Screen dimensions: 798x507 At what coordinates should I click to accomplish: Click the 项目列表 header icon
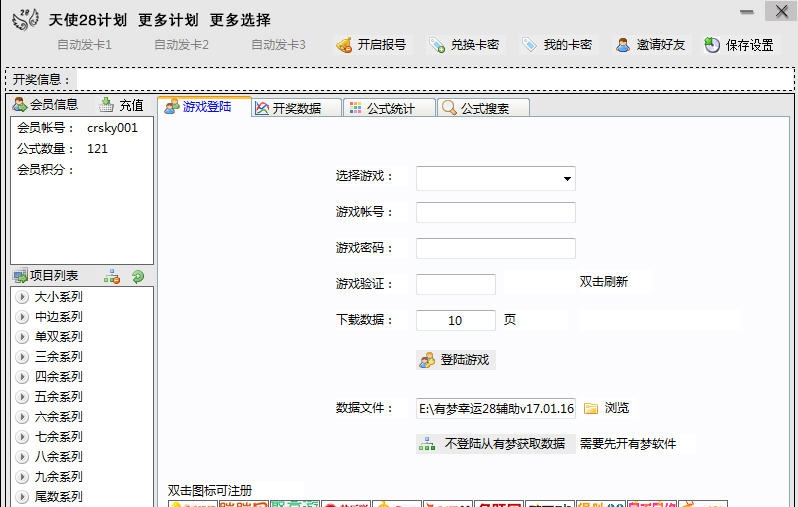point(20,276)
